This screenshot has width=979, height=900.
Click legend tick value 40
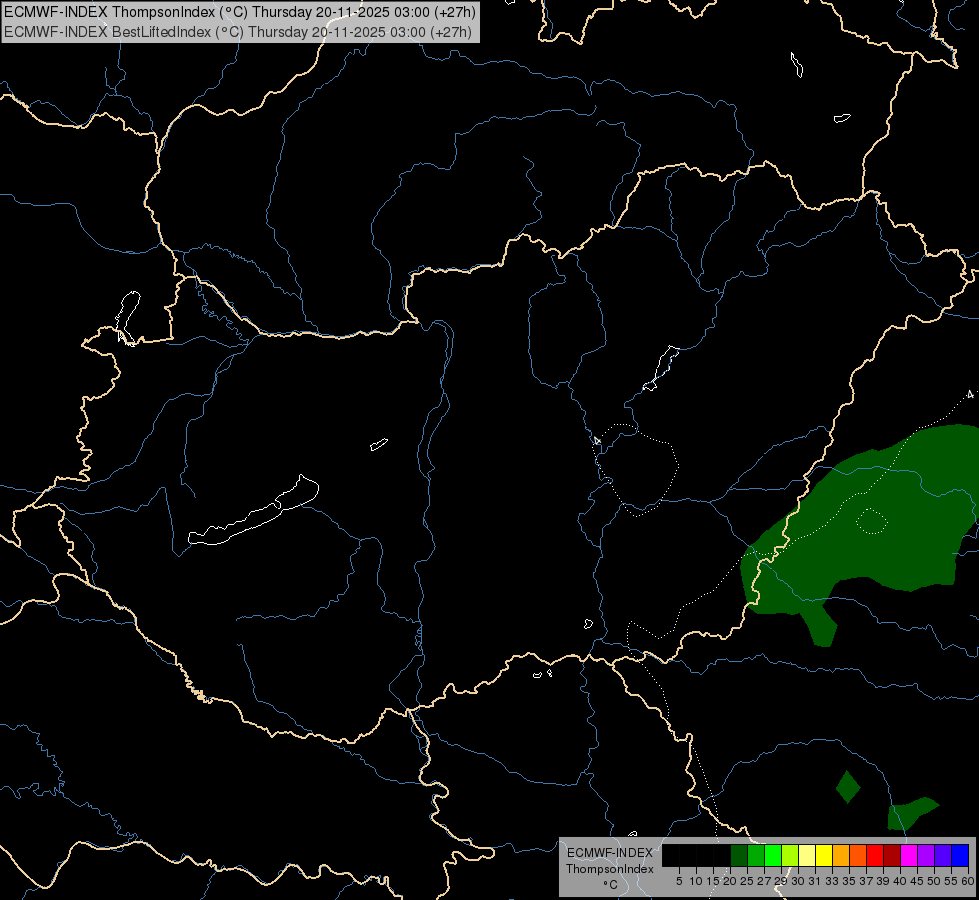(900, 881)
